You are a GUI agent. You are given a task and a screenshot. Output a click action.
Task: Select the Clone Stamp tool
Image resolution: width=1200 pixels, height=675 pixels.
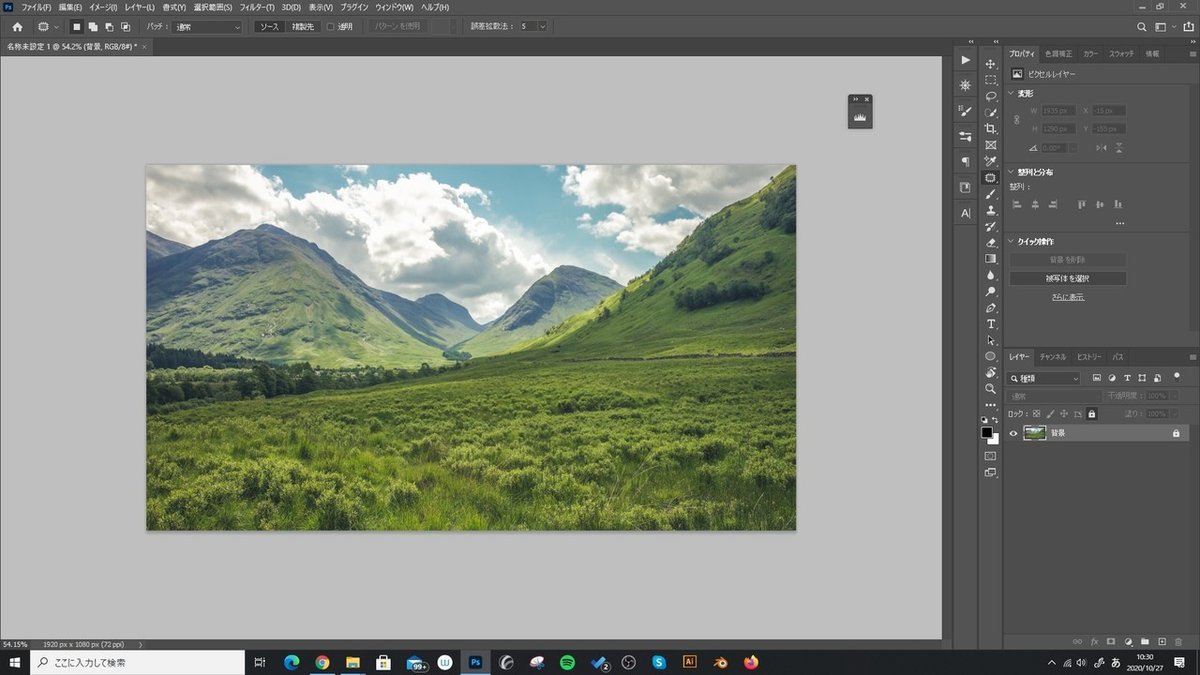pos(991,210)
